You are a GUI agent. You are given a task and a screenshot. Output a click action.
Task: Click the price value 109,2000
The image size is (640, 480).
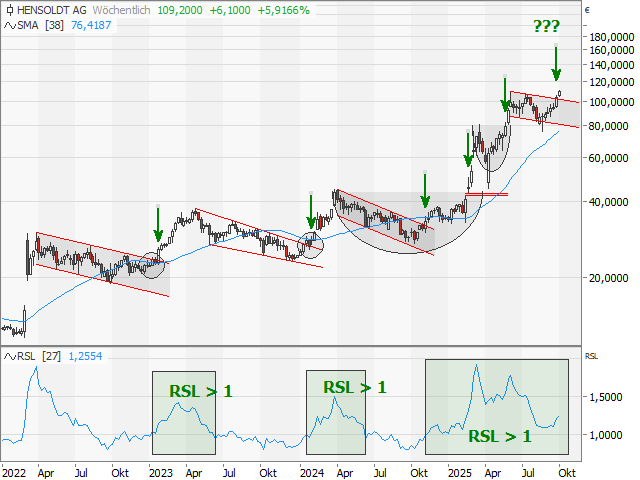pyautogui.click(x=180, y=10)
